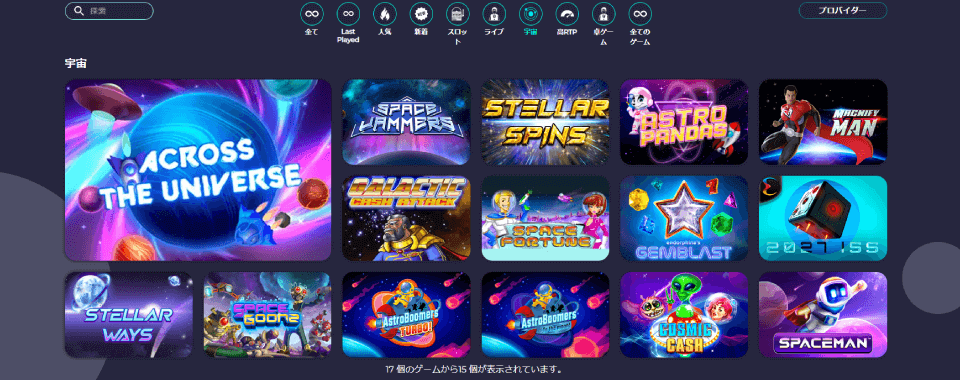
Task: Open the ライブ live dealer icon
Action: tap(494, 13)
